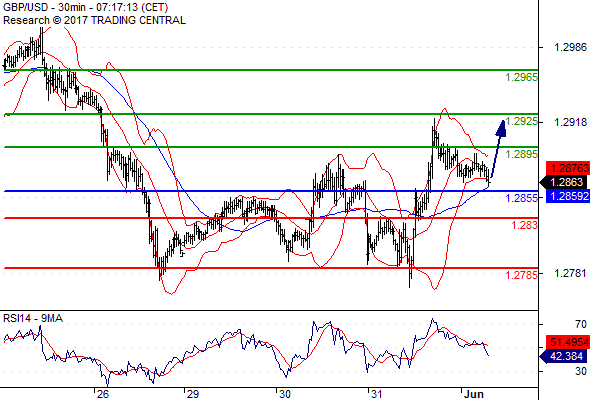Click the blue pivot label 1.2855
590x400 pixels.
521,198
